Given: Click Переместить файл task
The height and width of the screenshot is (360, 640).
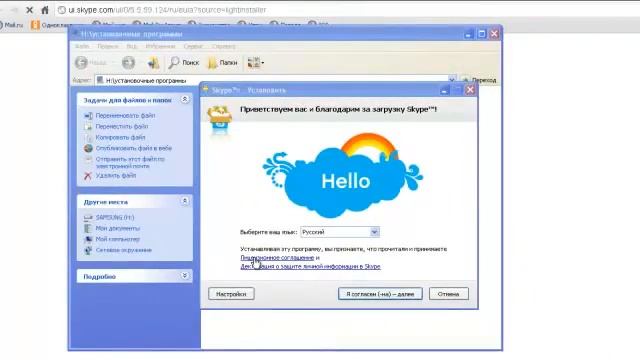Looking at the screenshot, I should point(122,127).
